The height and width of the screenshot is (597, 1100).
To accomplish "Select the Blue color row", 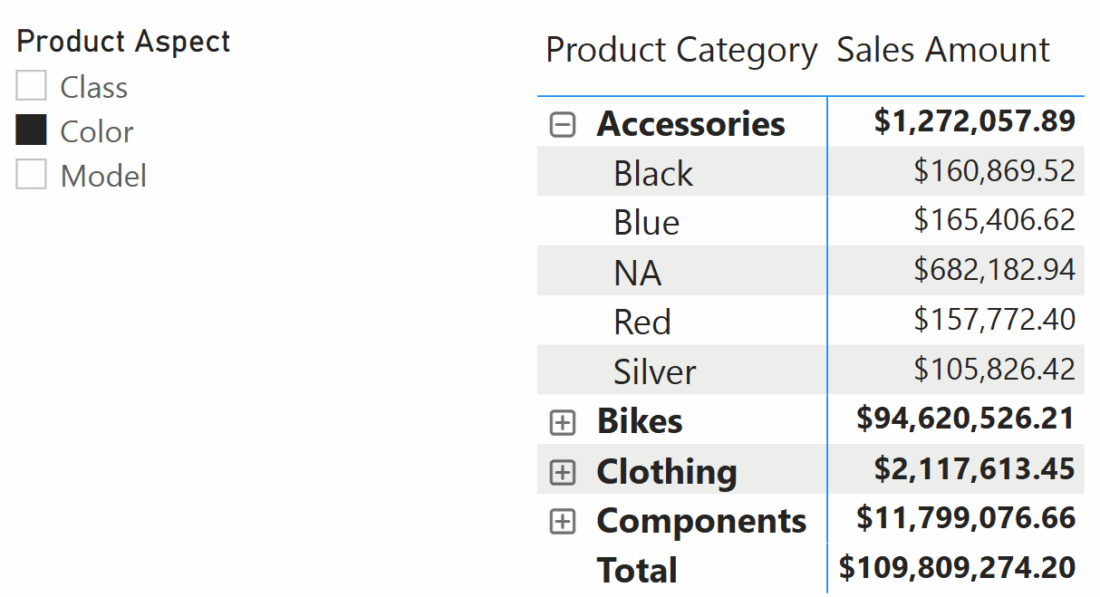I will [x=810, y=221].
